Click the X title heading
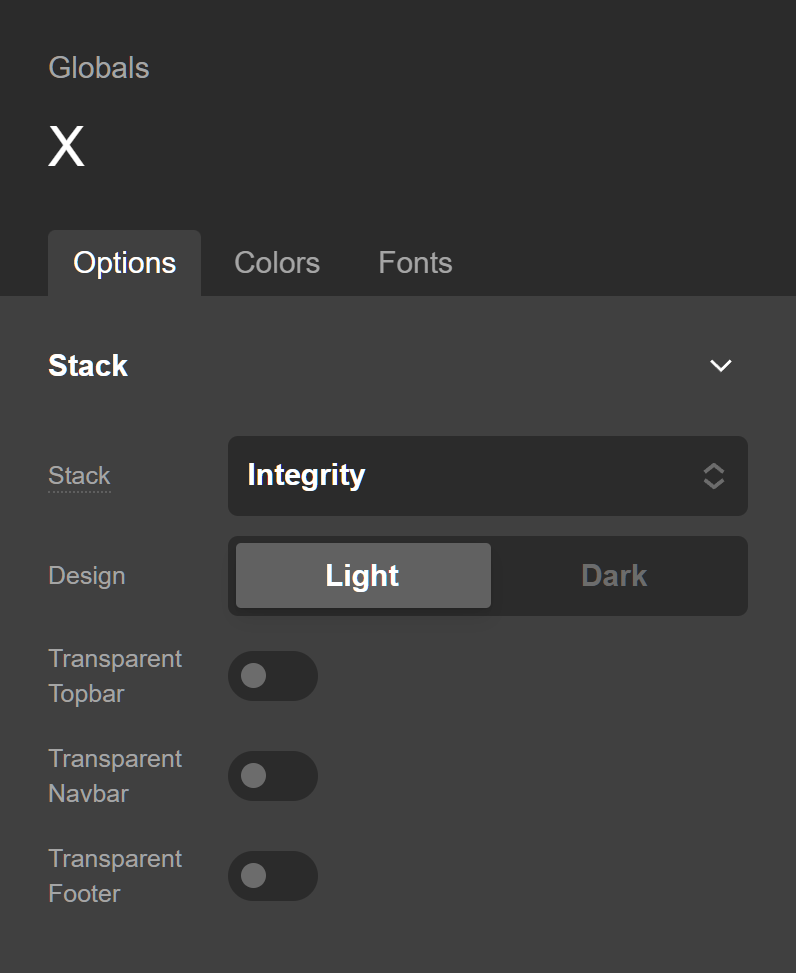The image size is (796, 973). click(66, 146)
